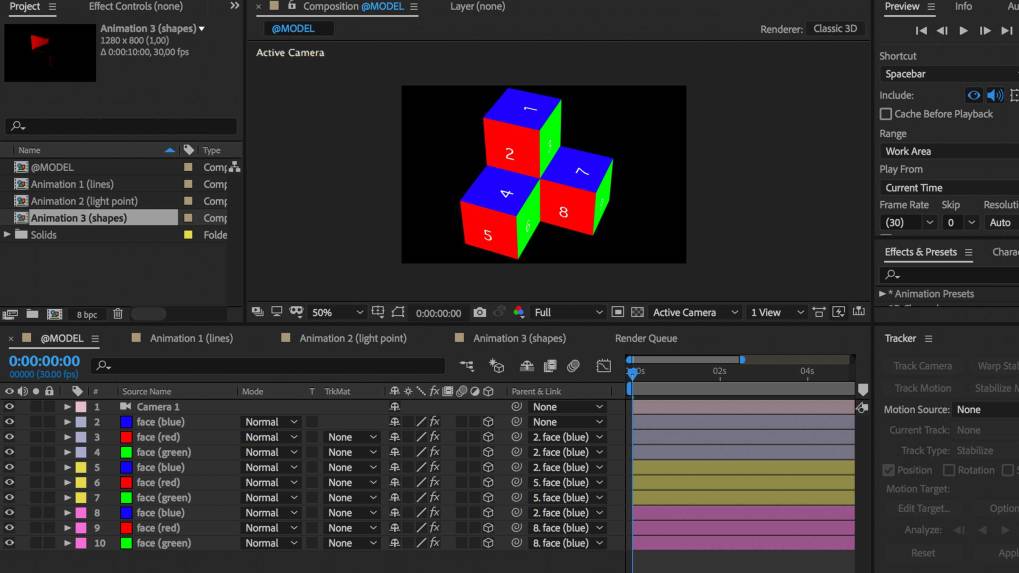1019x573 pixels.
Task: Jump to first frame in Preview panel
Action: click(921, 31)
